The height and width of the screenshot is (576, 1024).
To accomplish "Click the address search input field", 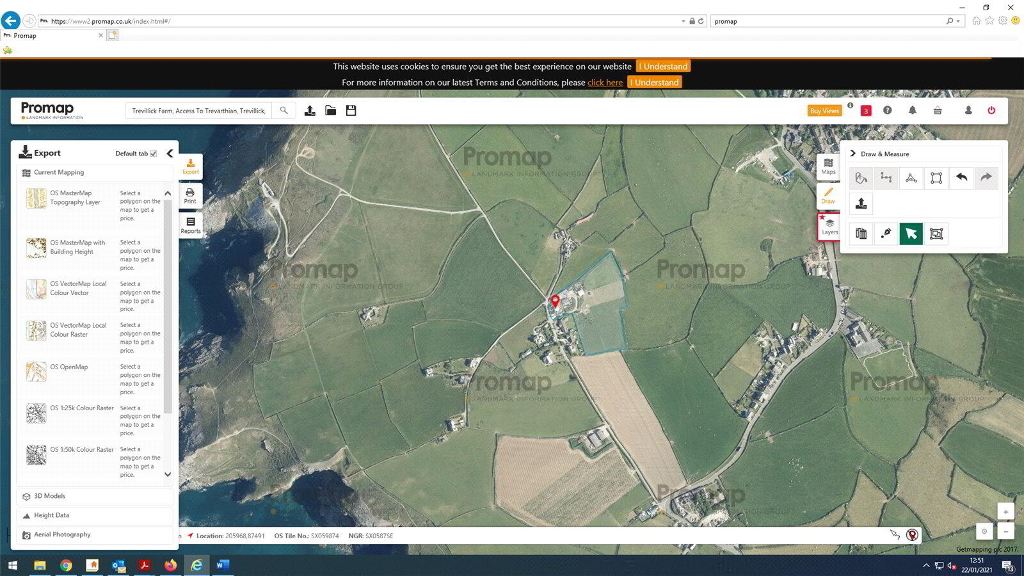I will (x=199, y=110).
